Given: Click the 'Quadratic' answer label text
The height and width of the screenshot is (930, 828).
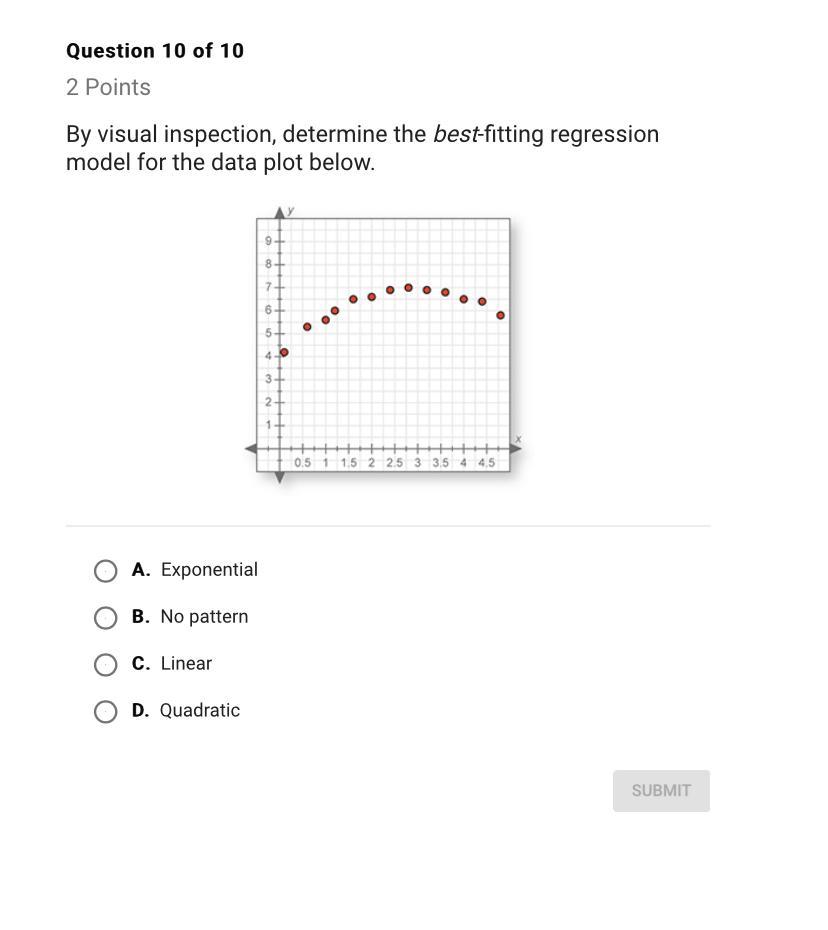Looking at the screenshot, I should (200, 711).
